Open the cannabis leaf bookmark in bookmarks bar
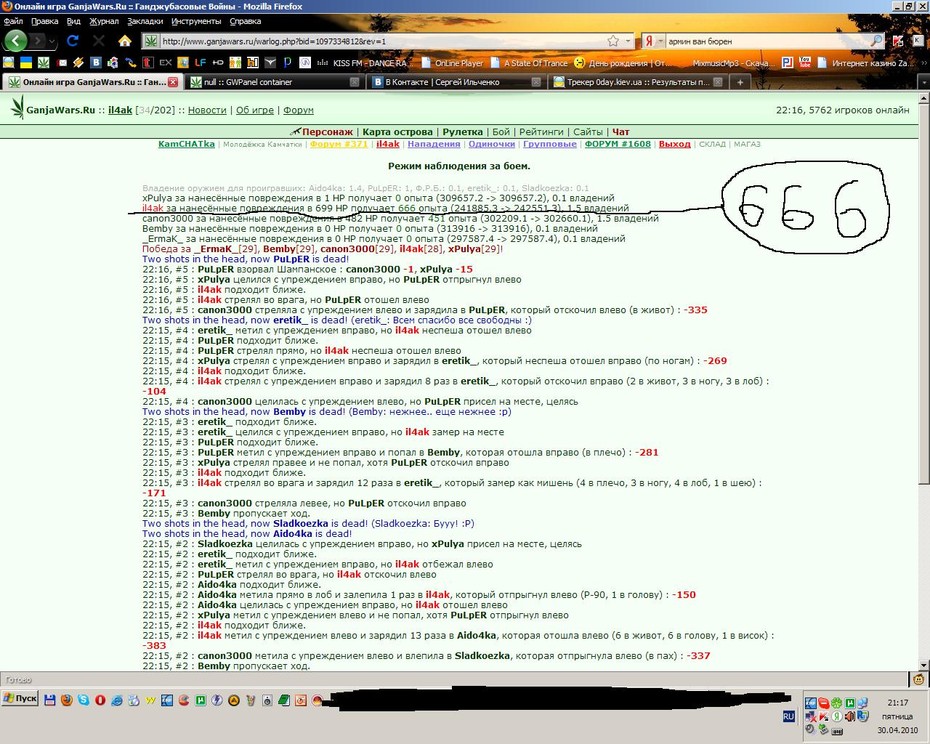This screenshot has height=744, width=930. (x=43, y=62)
